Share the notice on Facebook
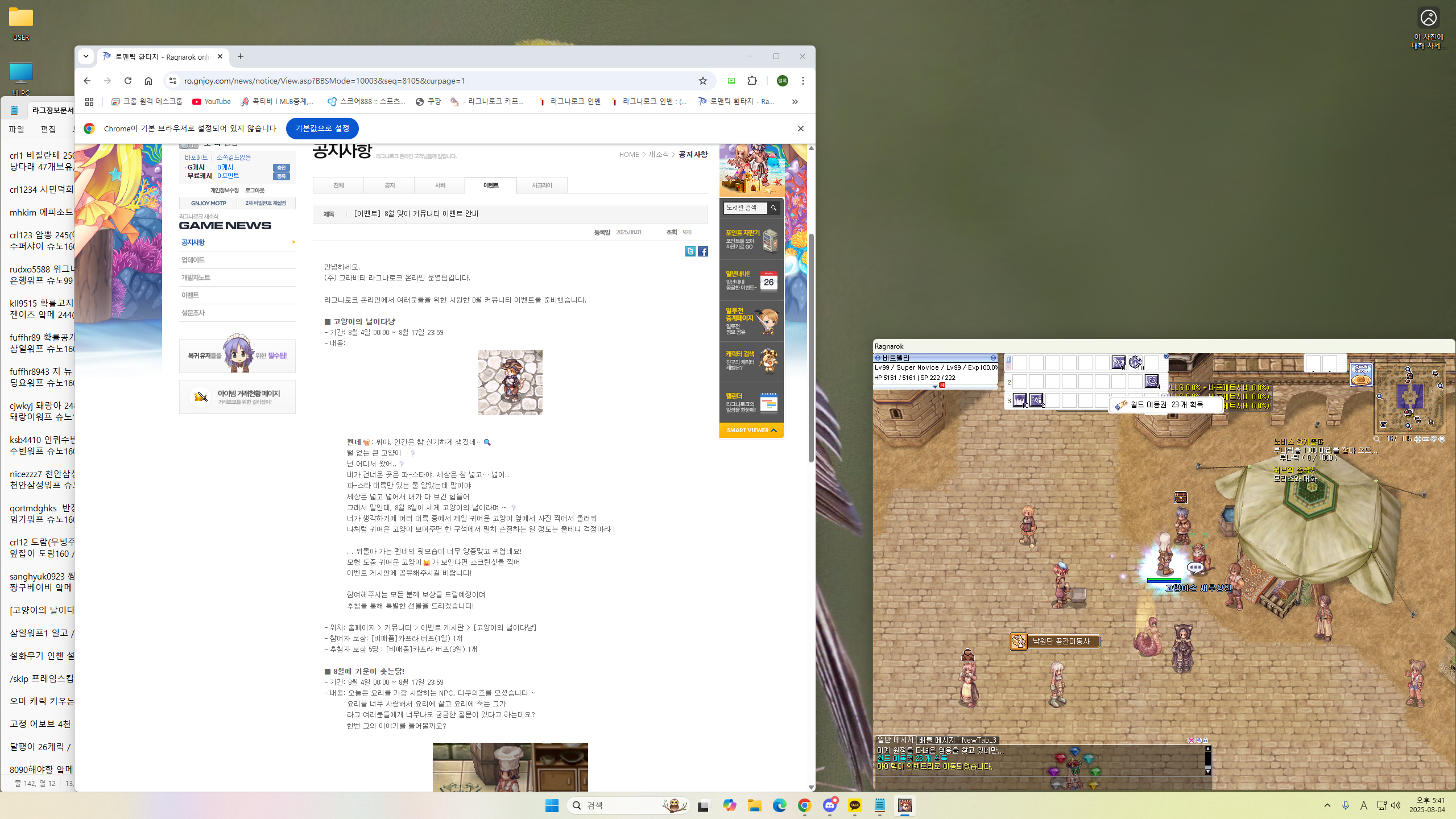Image resolution: width=1456 pixels, height=819 pixels. (703, 251)
